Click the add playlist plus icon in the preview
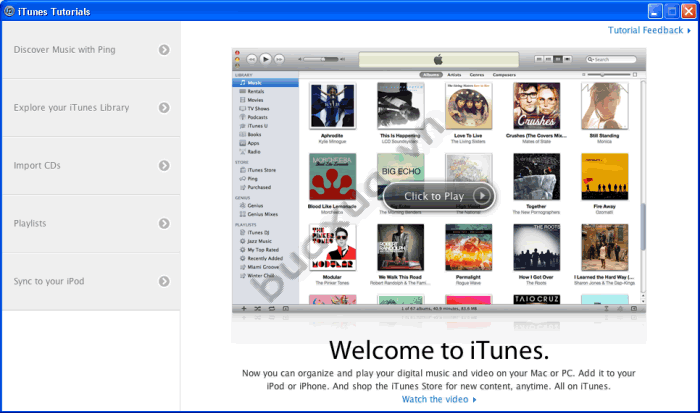Viewport: 700px width, 413px height. point(244,309)
